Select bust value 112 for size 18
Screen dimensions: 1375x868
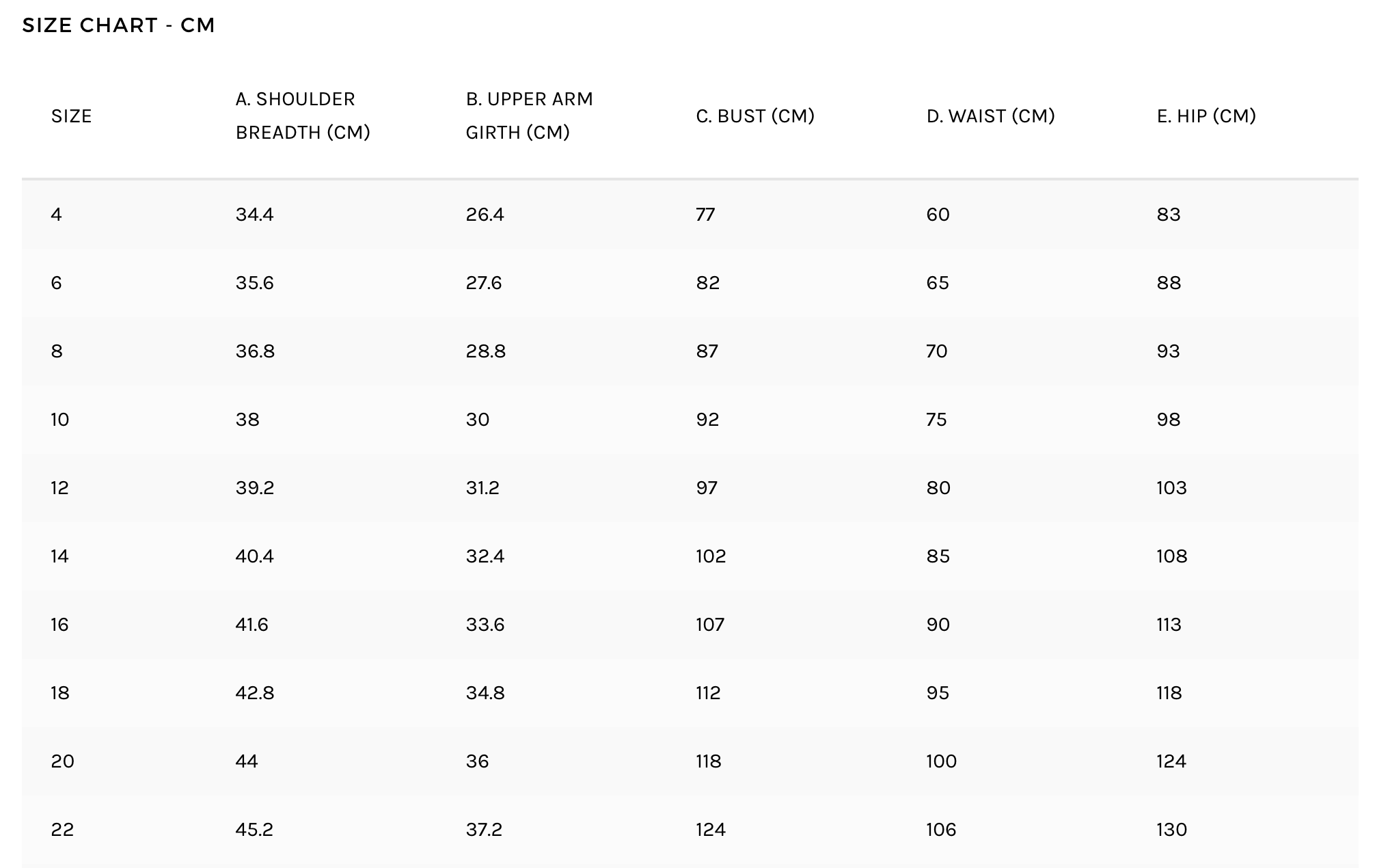(708, 693)
